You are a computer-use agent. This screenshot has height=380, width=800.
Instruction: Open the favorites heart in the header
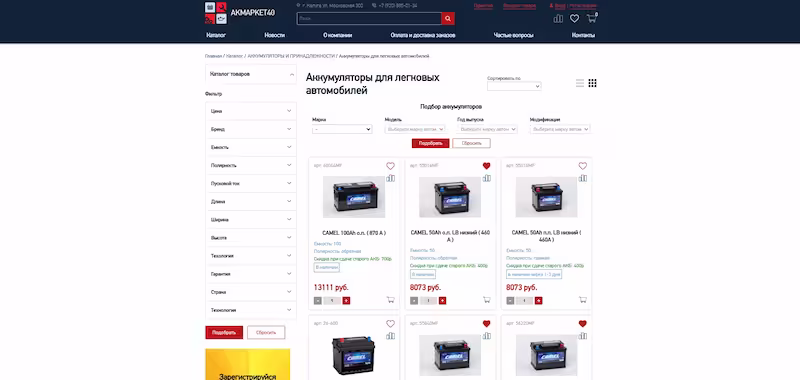point(574,18)
